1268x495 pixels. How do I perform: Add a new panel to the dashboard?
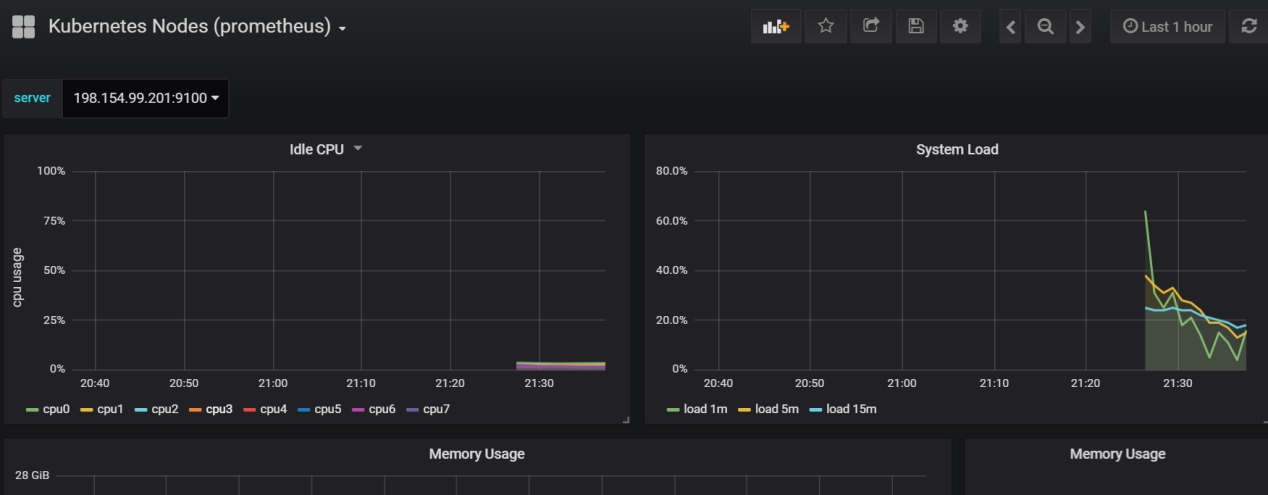point(776,27)
